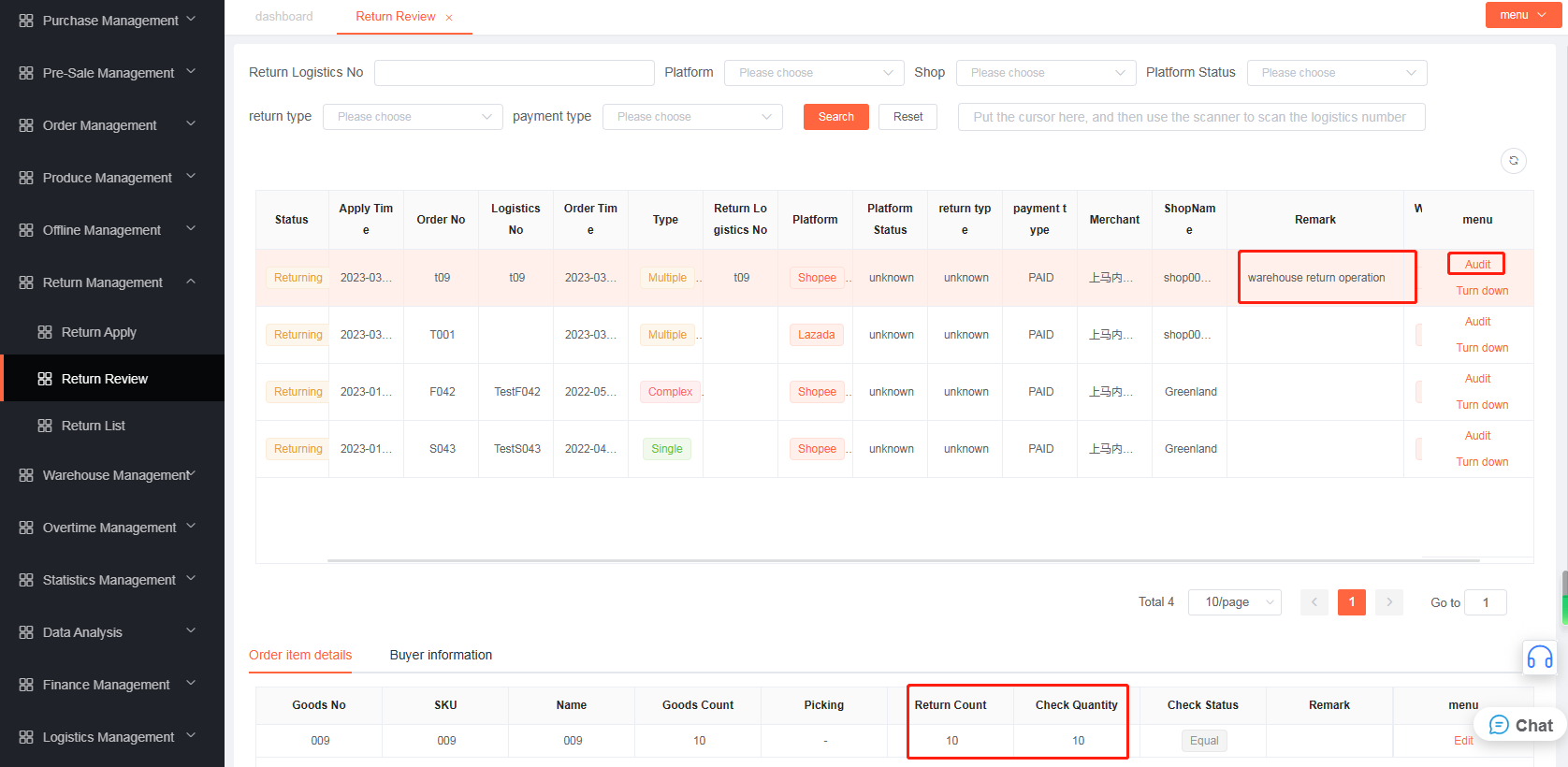The width and height of the screenshot is (1568, 767).
Task: Focus the scanner logistics number field
Action: [x=1191, y=117]
